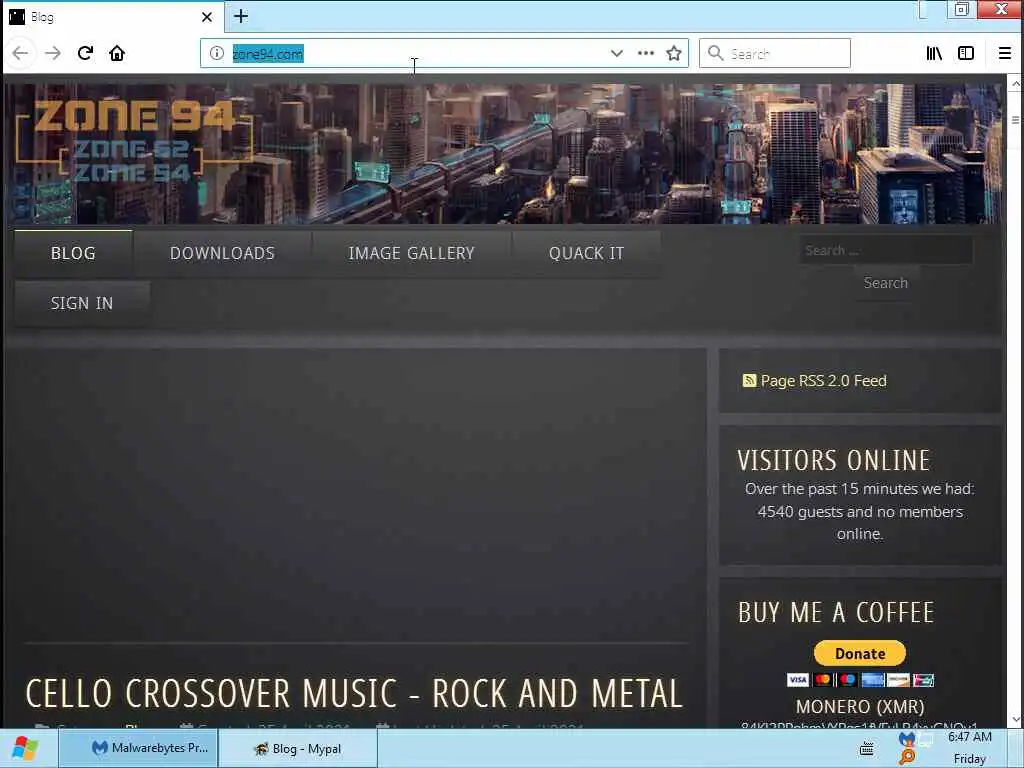Go back with the browser back arrow

[20, 54]
